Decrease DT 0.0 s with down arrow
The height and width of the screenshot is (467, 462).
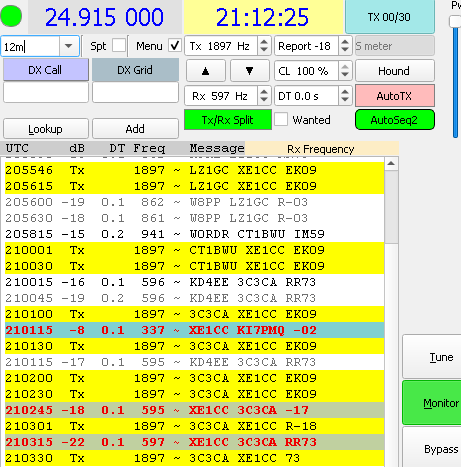point(345,100)
